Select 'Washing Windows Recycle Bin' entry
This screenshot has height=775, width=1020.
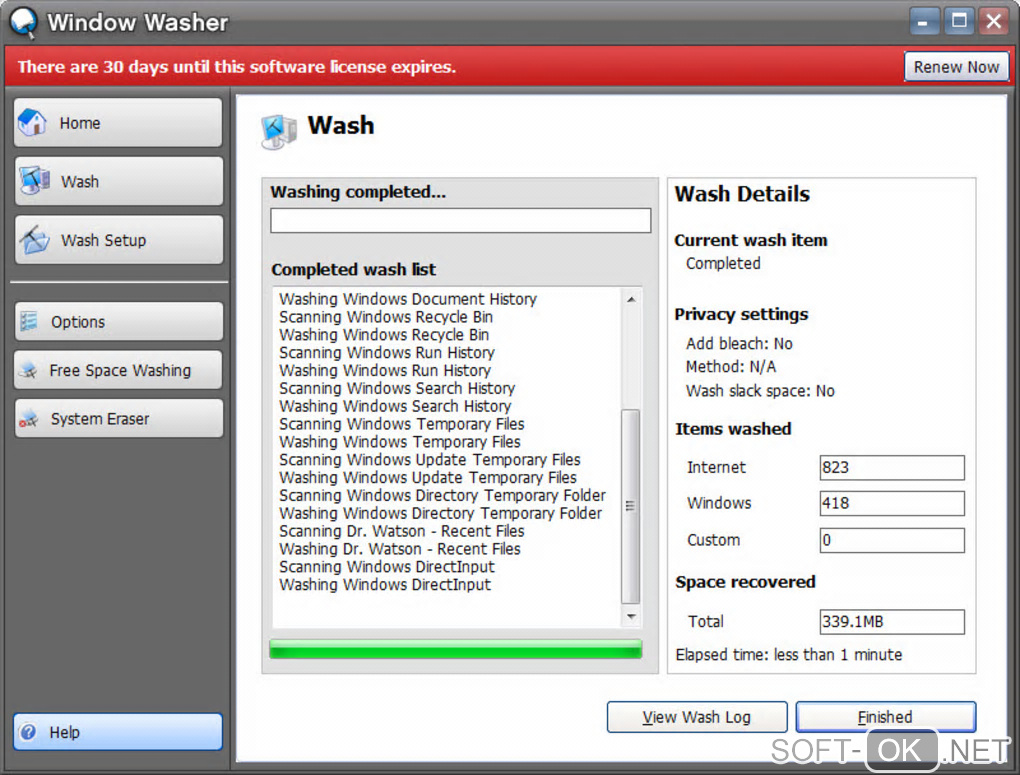point(384,334)
